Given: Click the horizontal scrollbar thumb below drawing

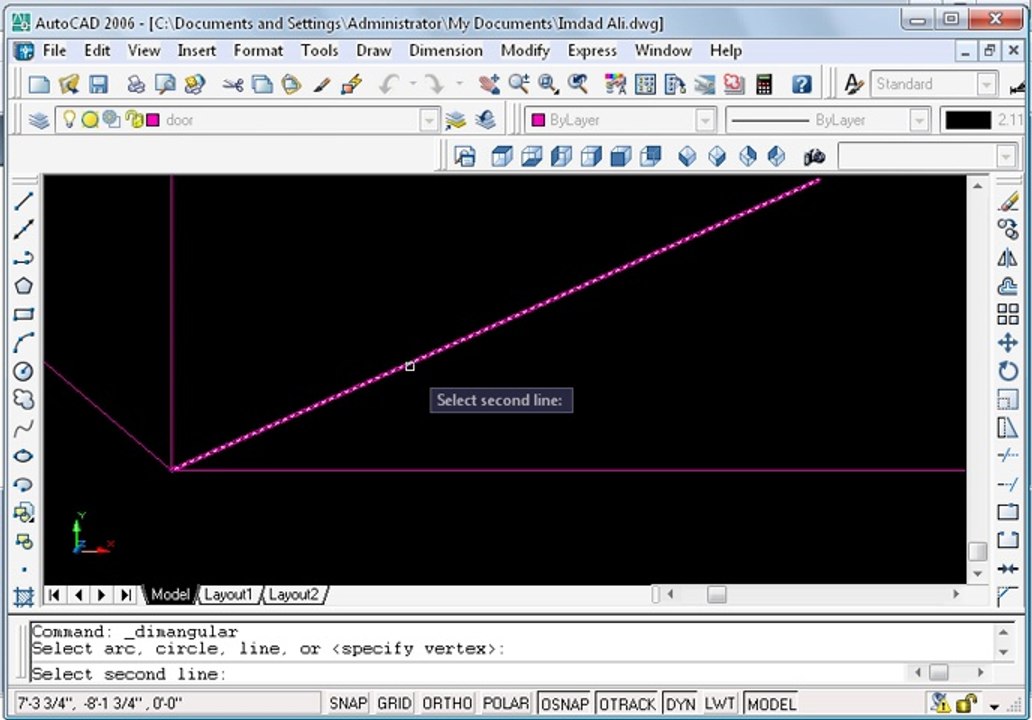Looking at the screenshot, I should click(716, 595).
